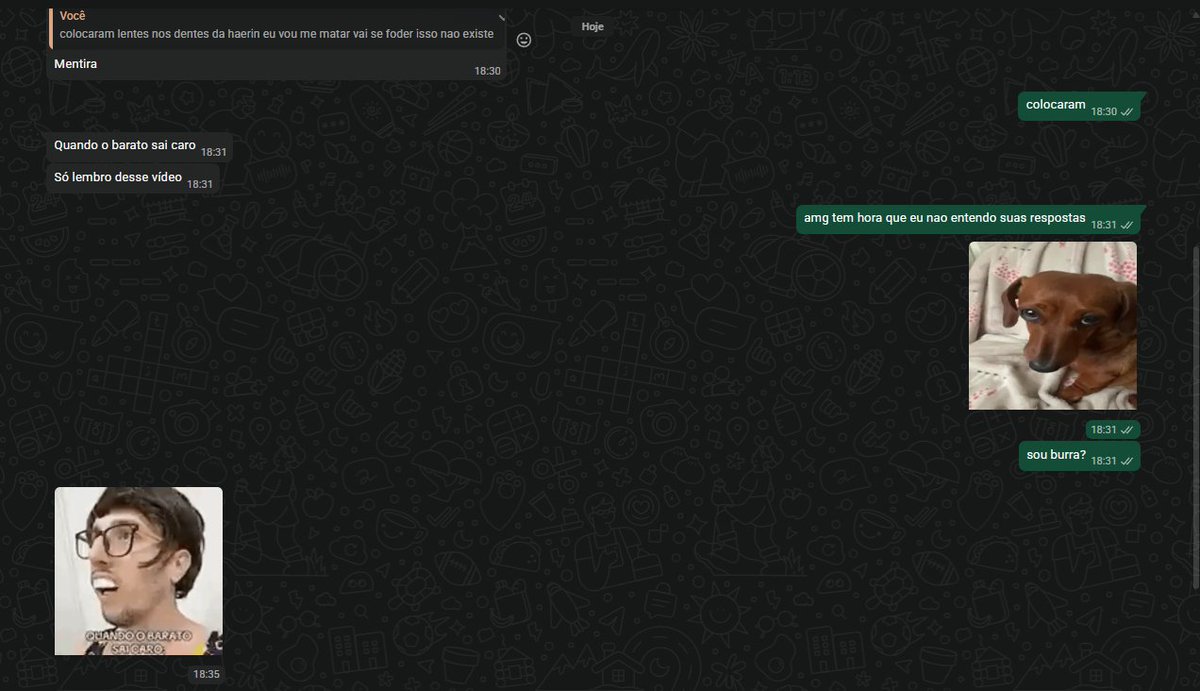Click the "Quando o barato sai caro" message
The image size is (1200, 691).
pos(140,146)
